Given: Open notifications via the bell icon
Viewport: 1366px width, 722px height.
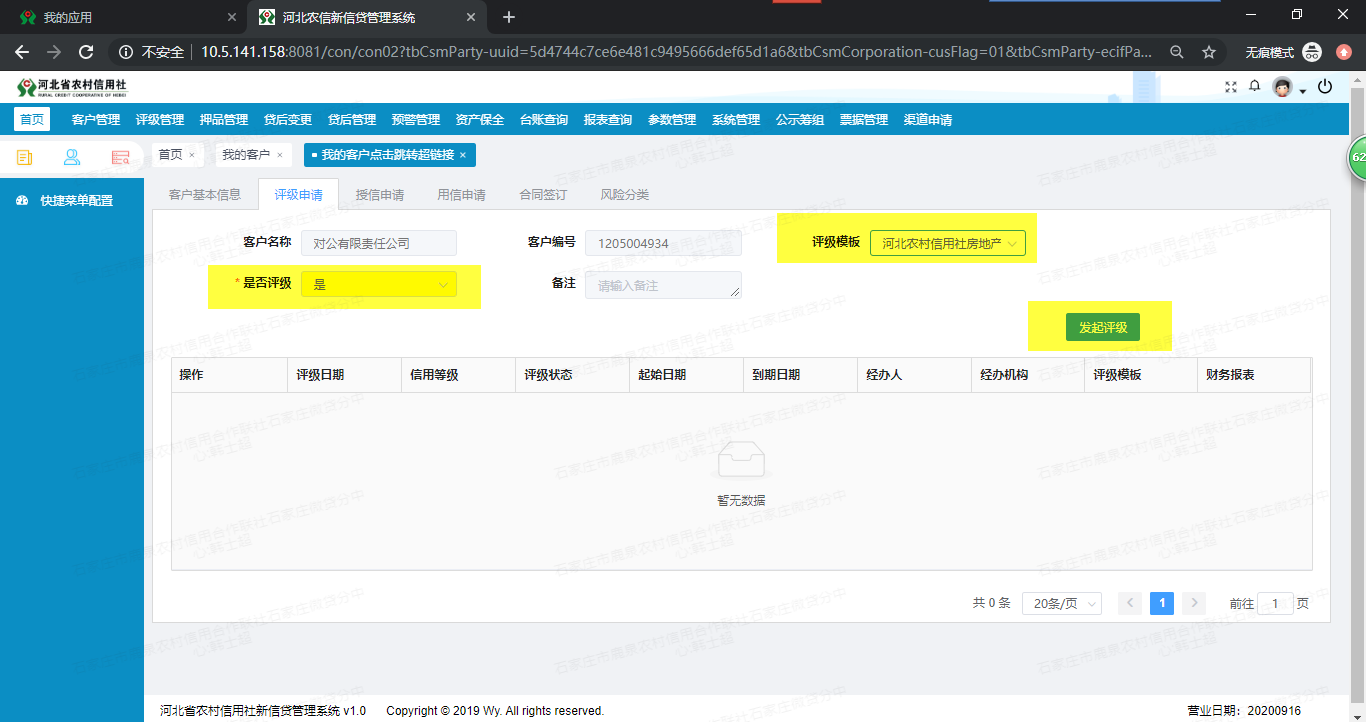Looking at the screenshot, I should click(1254, 87).
